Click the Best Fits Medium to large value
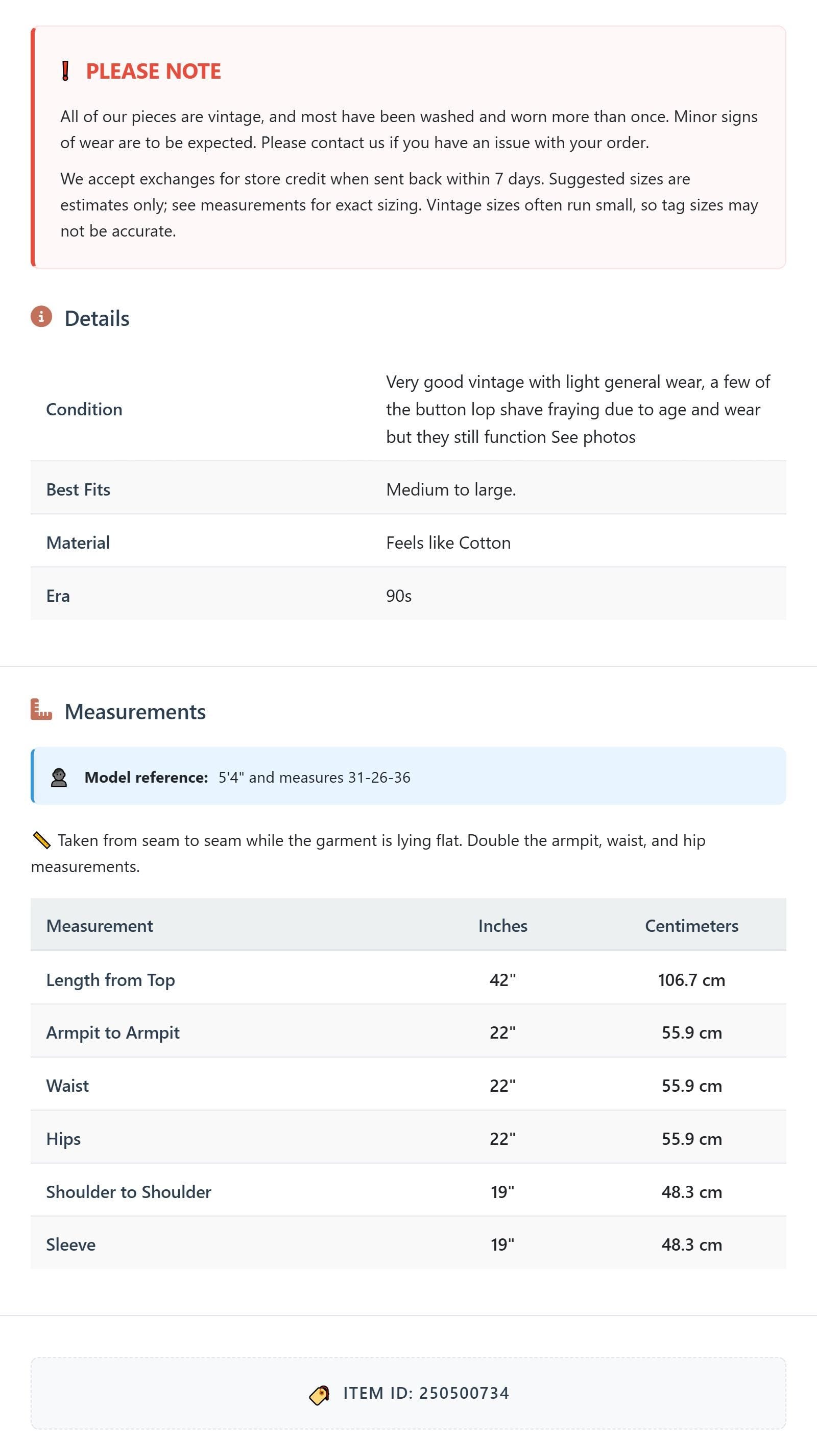 (x=451, y=489)
